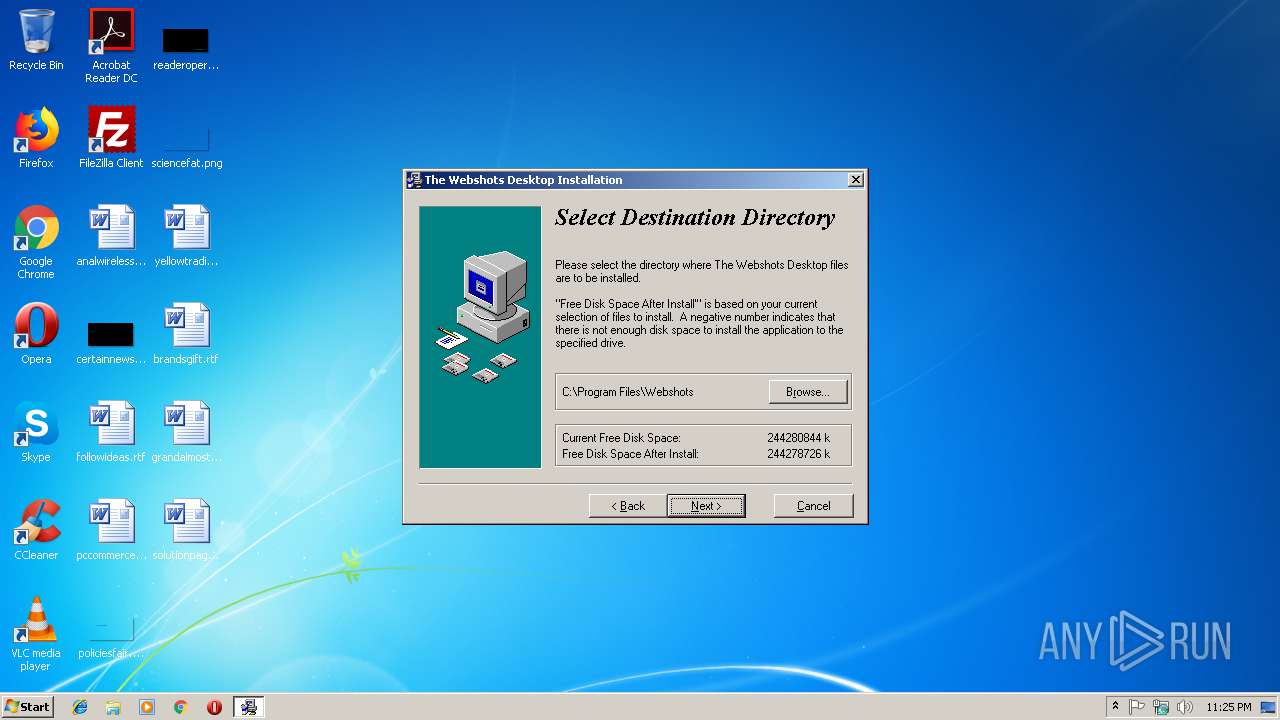1280x720 pixels.
Task: Open Internet Explorer from the taskbar
Action: [80, 707]
